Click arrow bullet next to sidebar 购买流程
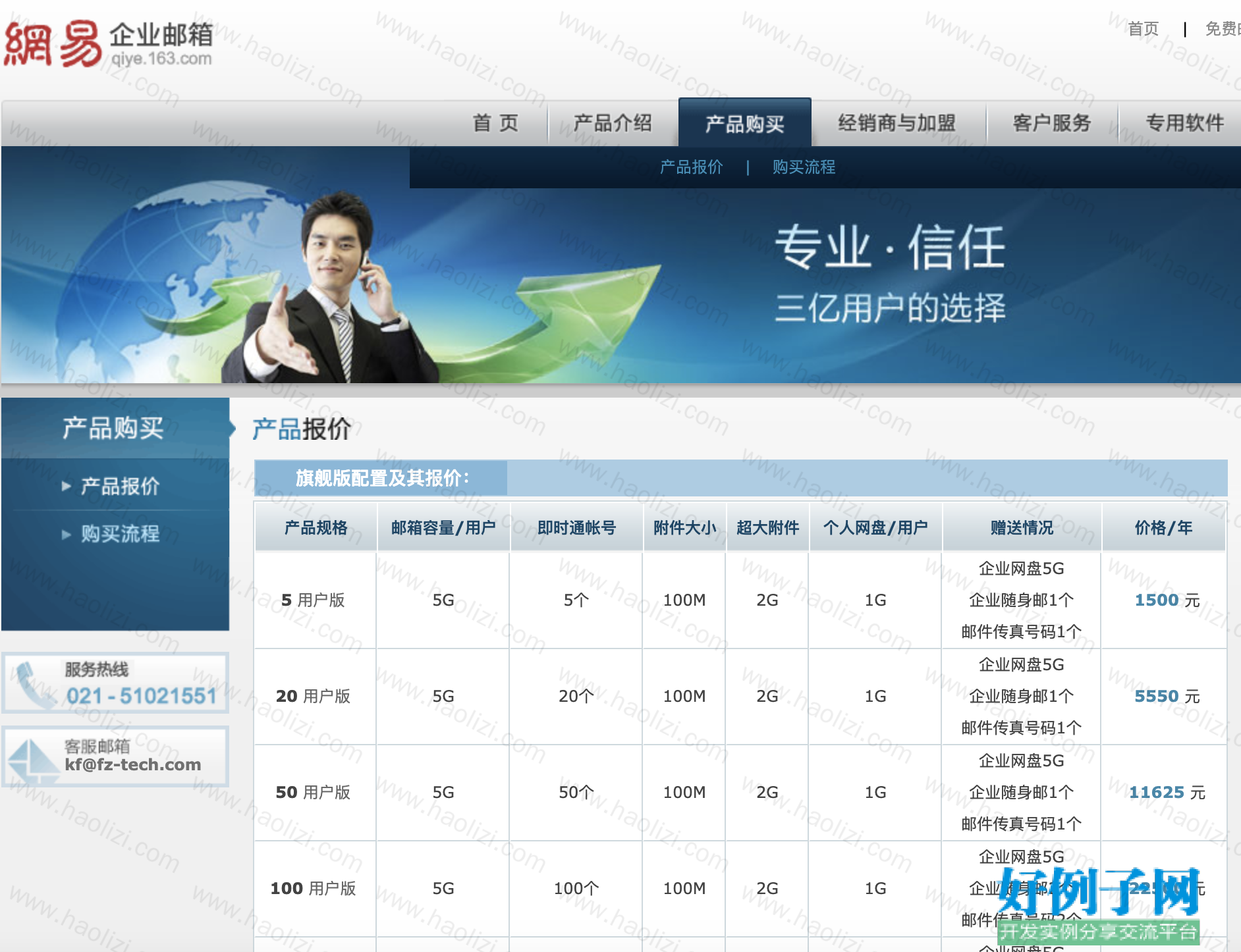The image size is (1241, 952). click(x=66, y=534)
